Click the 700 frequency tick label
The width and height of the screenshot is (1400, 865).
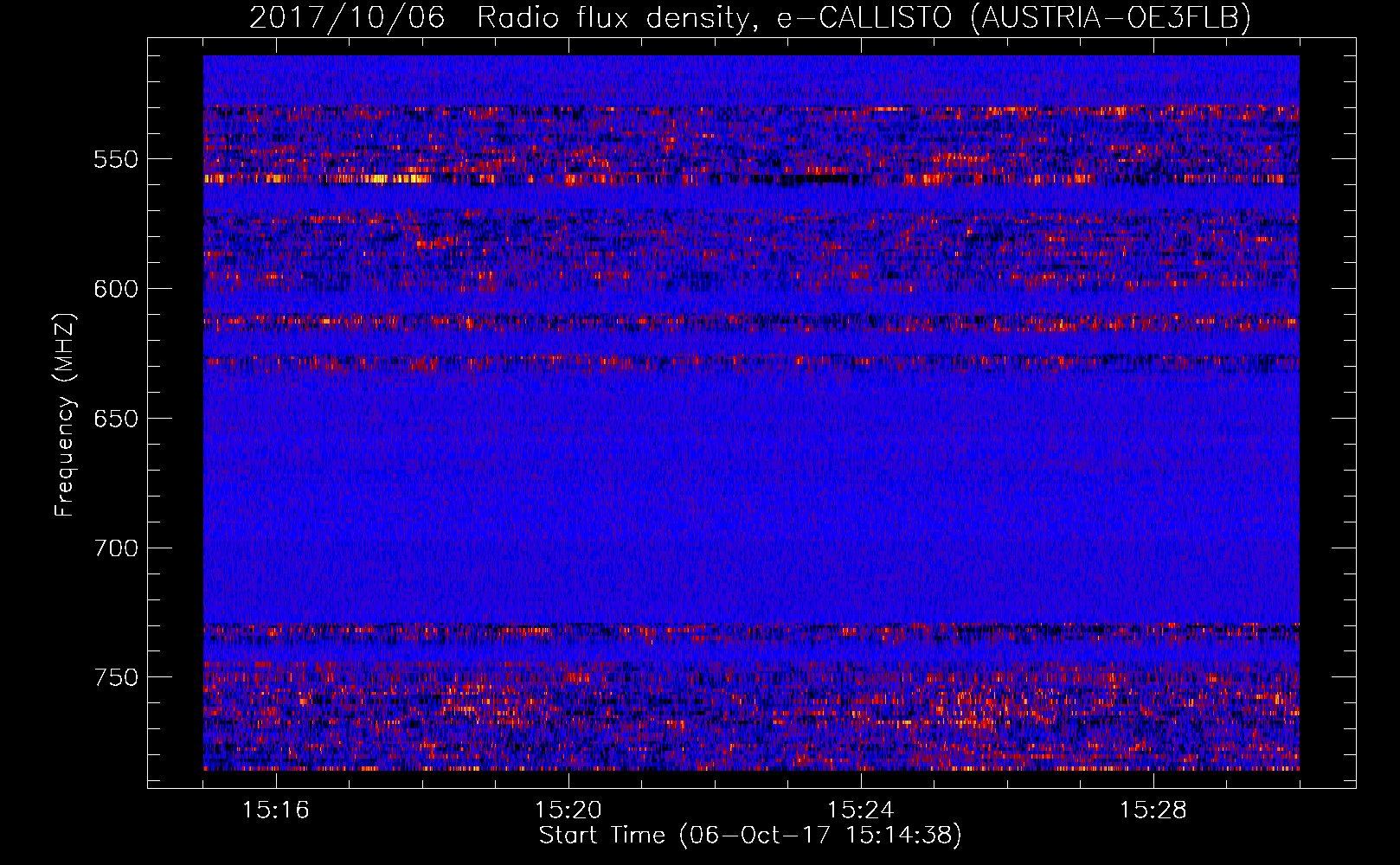[x=116, y=548]
